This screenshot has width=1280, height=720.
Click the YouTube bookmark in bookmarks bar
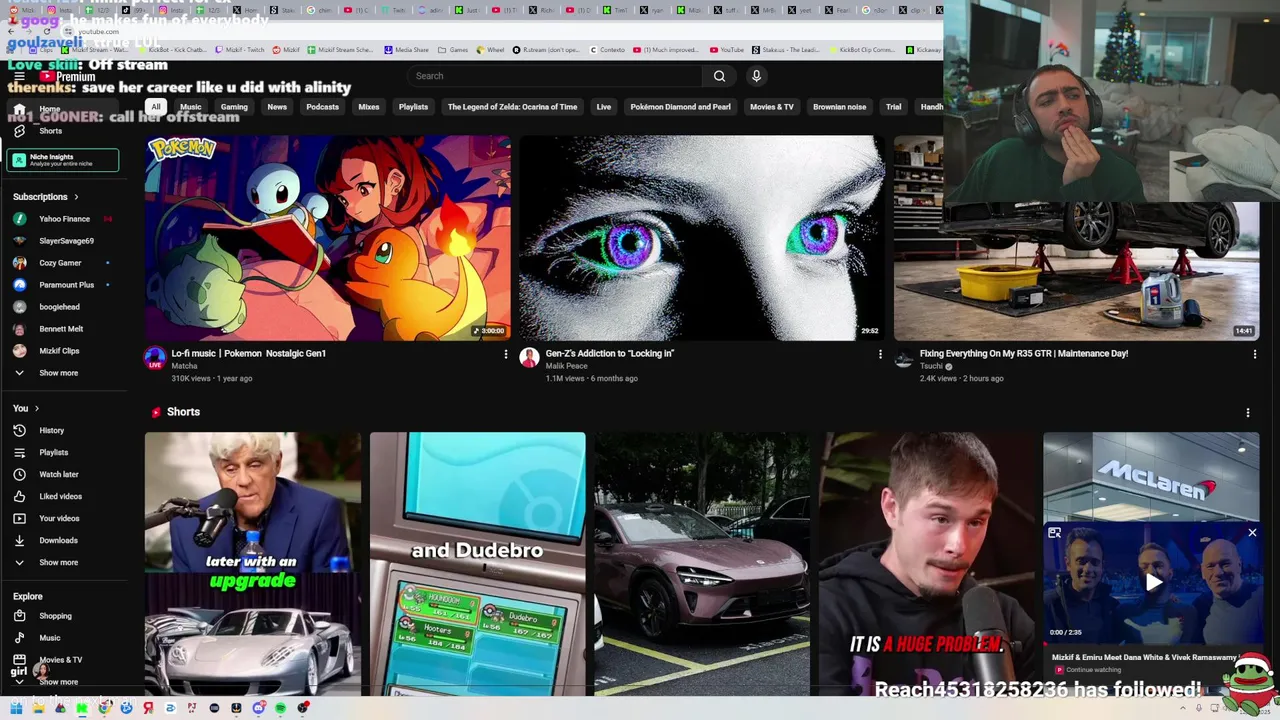pos(726,50)
